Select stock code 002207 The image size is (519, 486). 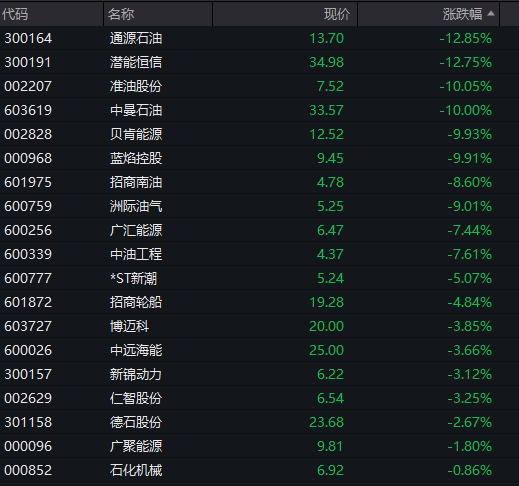point(28,86)
